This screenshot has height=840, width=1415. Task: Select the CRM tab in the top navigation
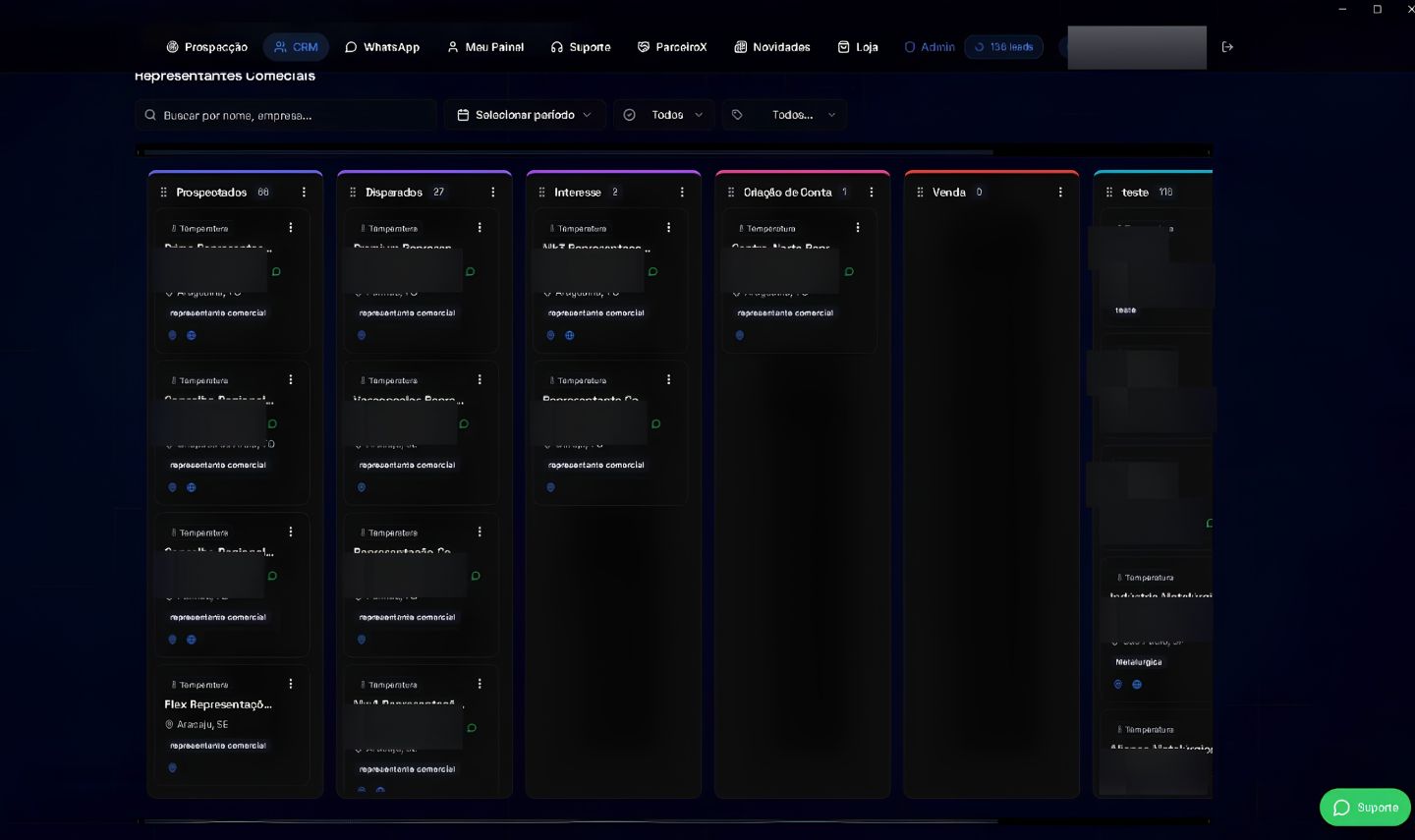tap(296, 47)
